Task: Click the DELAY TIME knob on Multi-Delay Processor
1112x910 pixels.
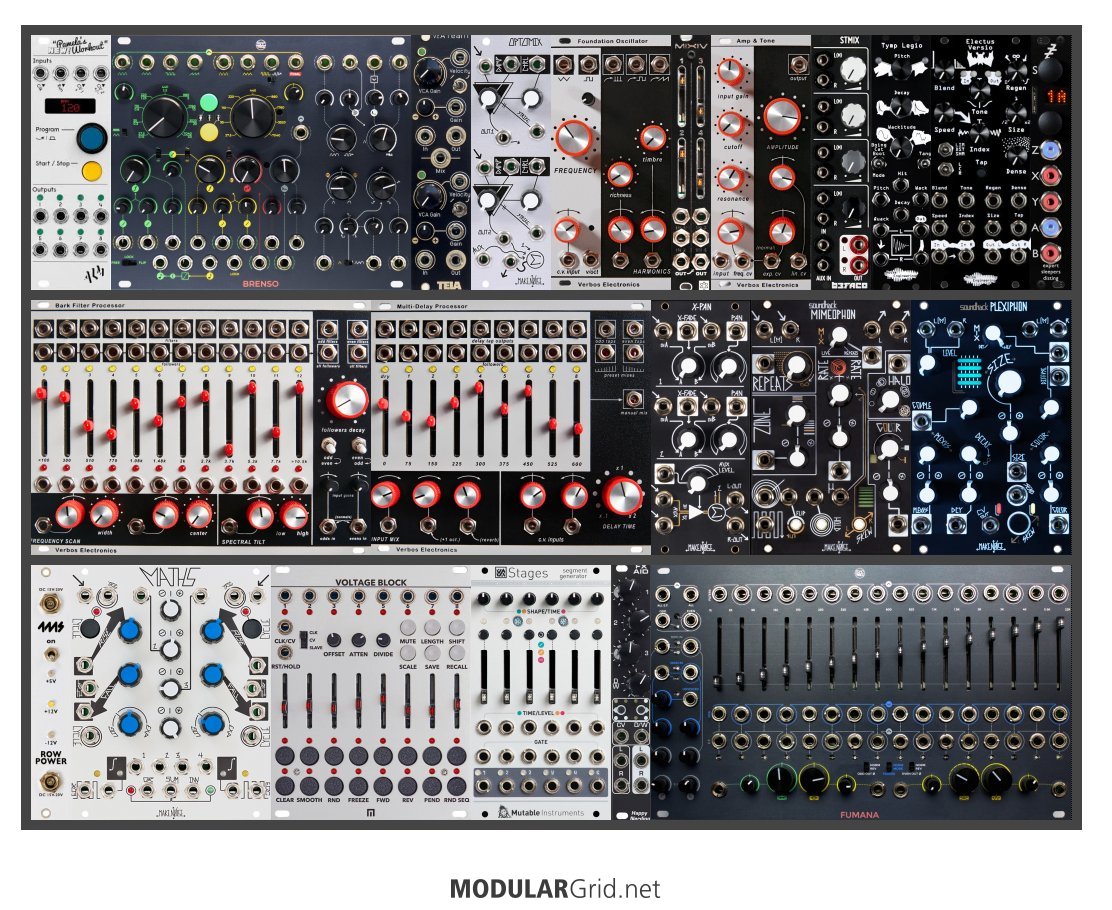Action: coord(622,494)
